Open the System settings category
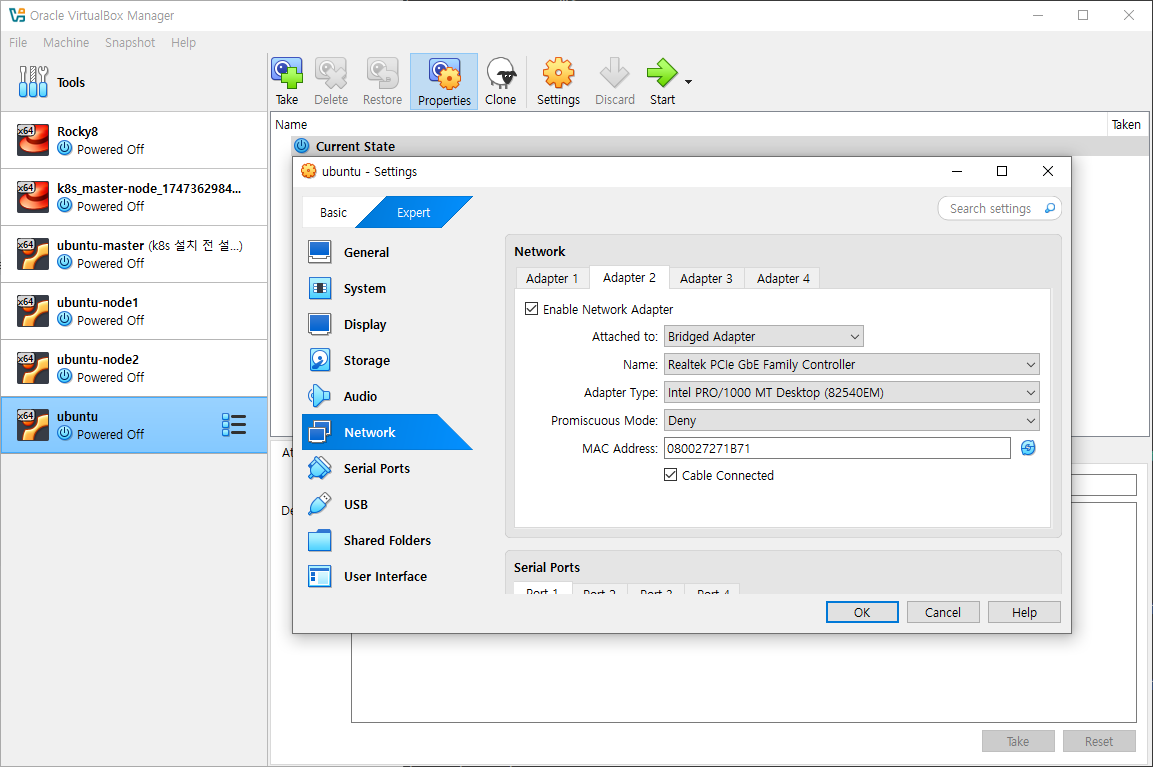Viewport: 1153px width, 767px height. (x=387, y=288)
